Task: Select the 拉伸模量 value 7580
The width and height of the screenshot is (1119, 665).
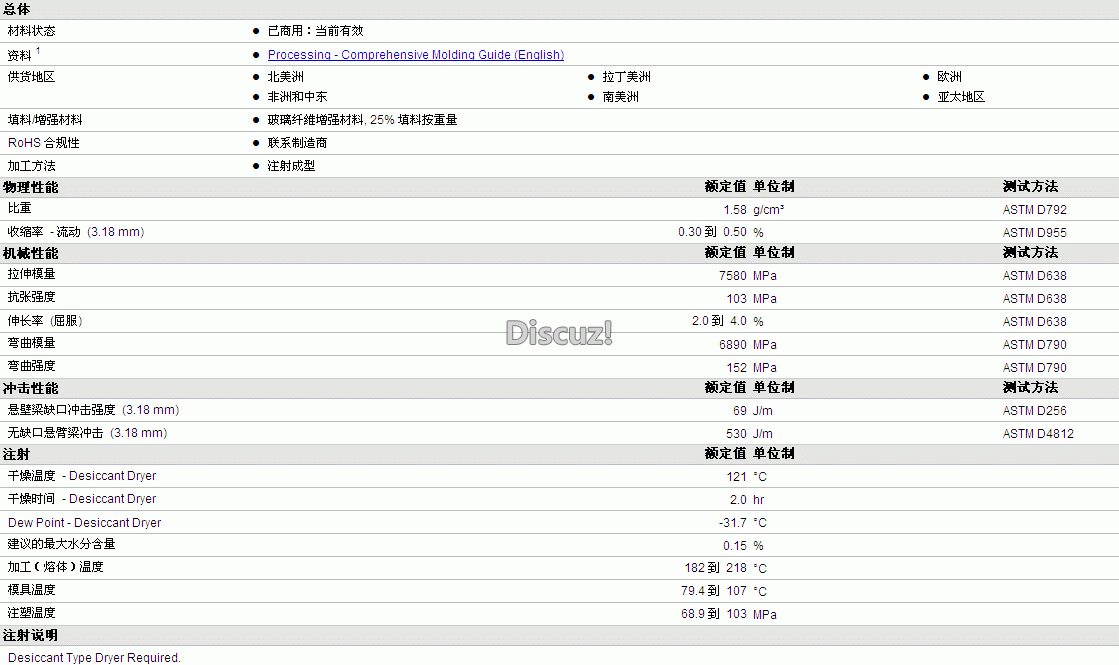Action: 732,275
